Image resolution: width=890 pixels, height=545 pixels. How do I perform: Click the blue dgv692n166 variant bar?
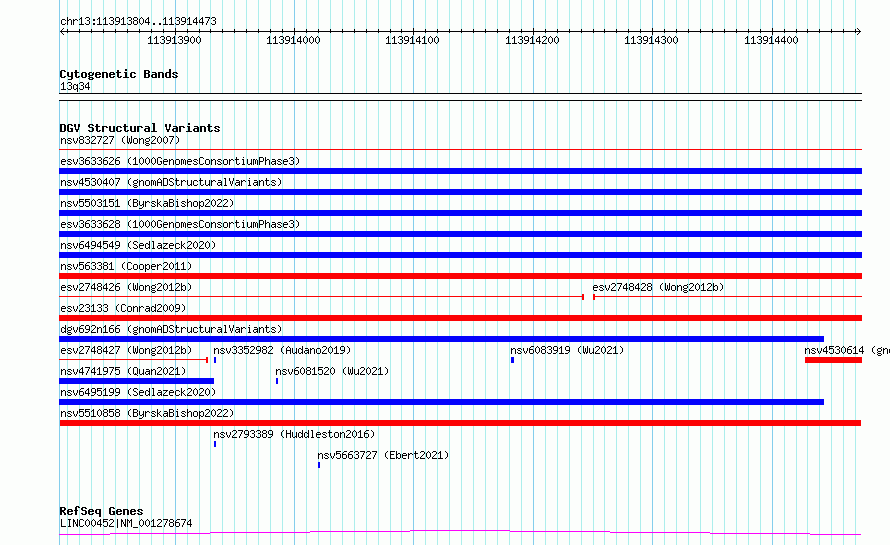pyautogui.click(x=442, y=339)
